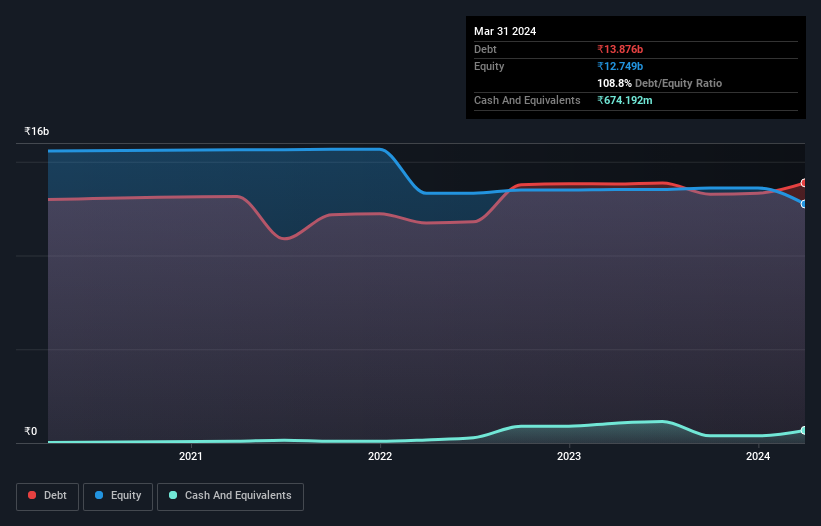821x526 pixels.
Task: Click the ₹0 y-axis label
Action: tap(31, 431)
